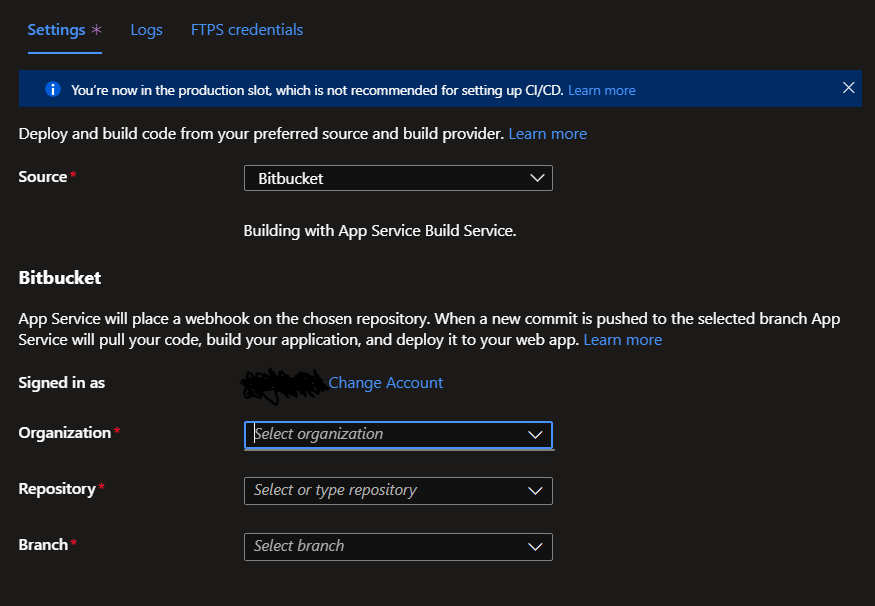Click the chevron arrow on Source dropdown

tap(537, 178)
